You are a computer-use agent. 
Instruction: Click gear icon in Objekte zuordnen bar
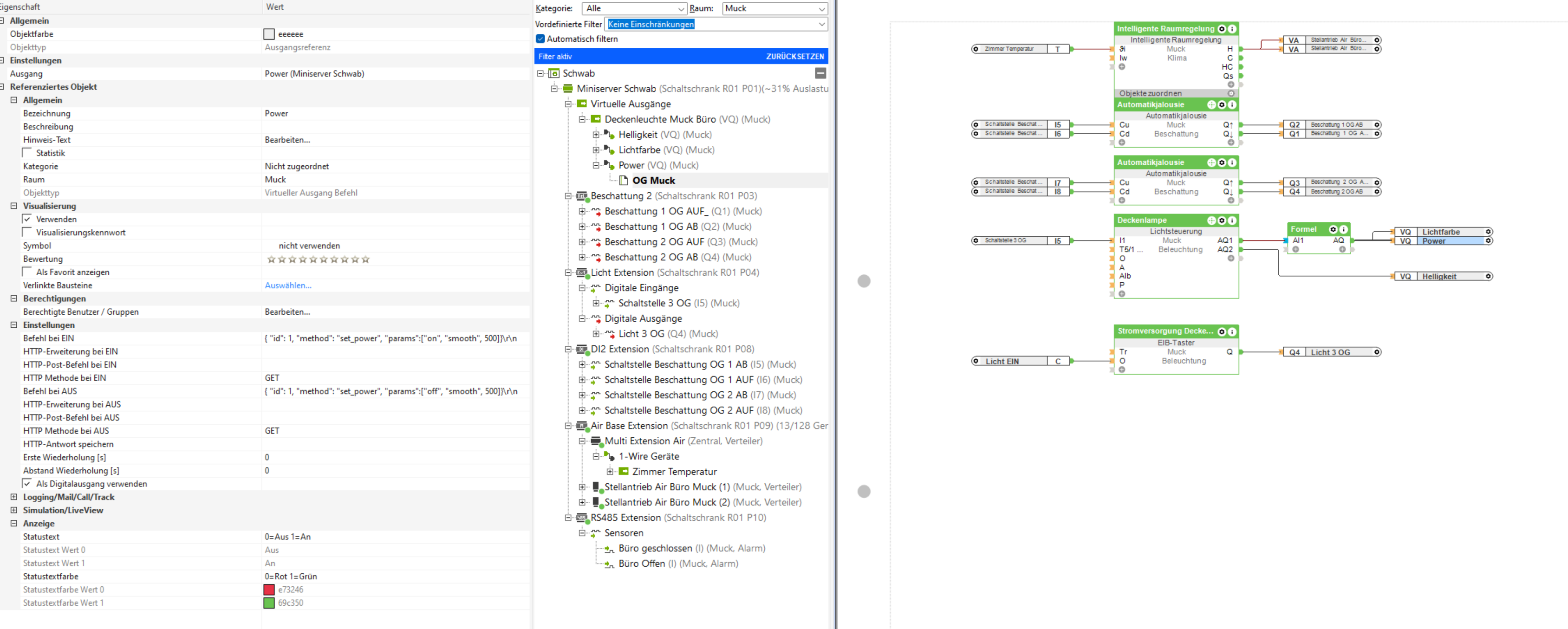coord(1231,94)
